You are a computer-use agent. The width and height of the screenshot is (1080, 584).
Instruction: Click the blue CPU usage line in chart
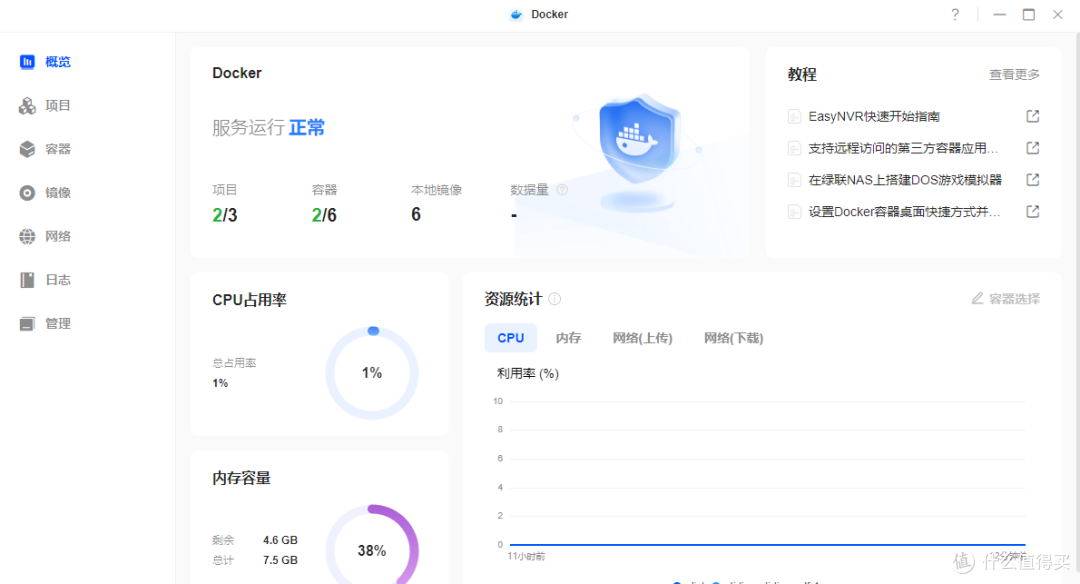click(767, 545)
